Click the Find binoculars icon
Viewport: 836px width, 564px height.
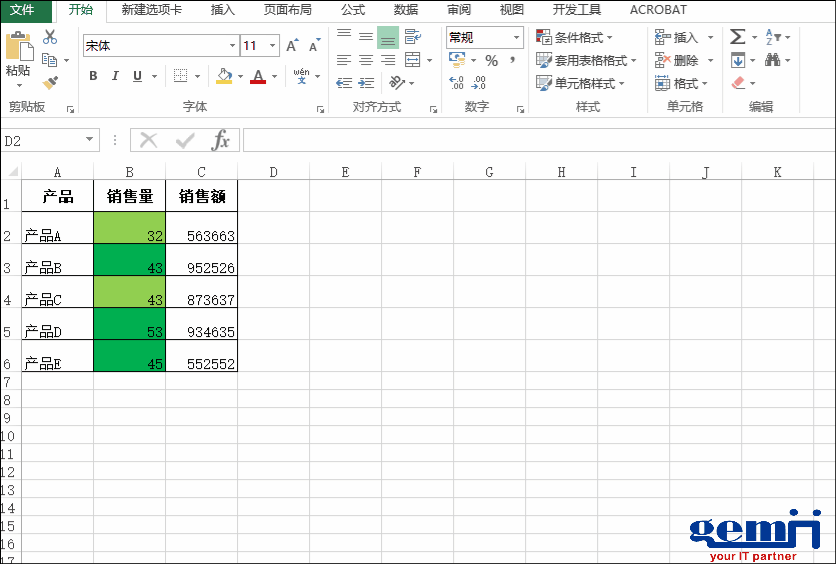773,60
